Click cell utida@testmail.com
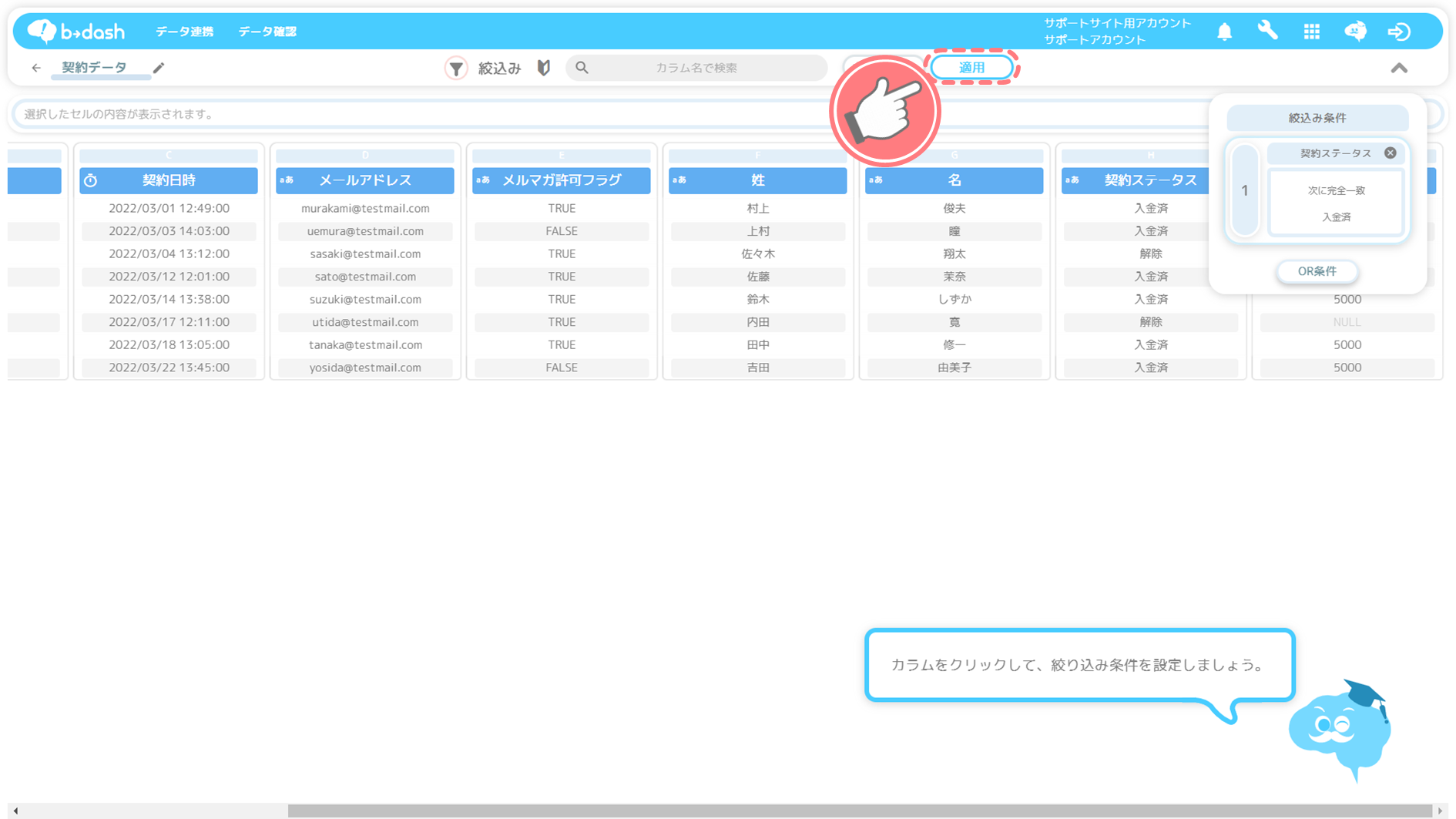 tap(365, 322)
